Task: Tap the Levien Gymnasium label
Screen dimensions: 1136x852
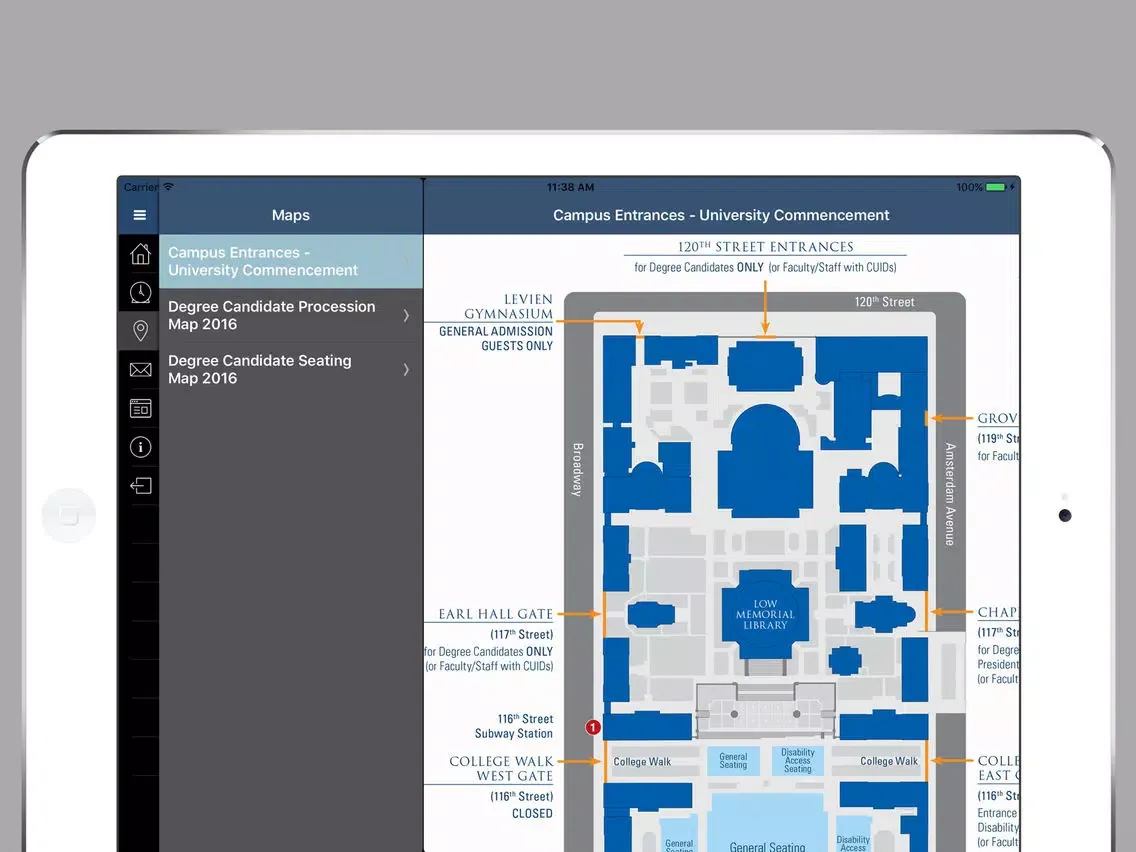Action: point(508,306)
